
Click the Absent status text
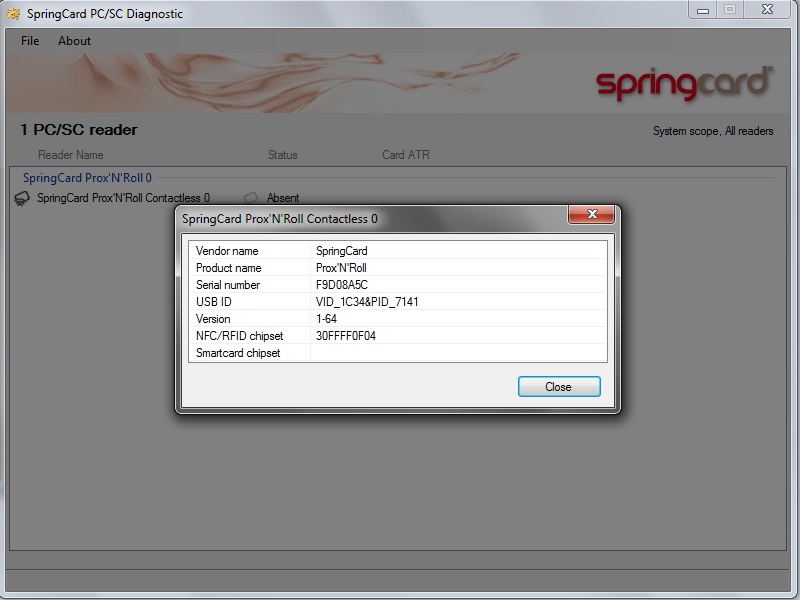(x=283, y=198)
